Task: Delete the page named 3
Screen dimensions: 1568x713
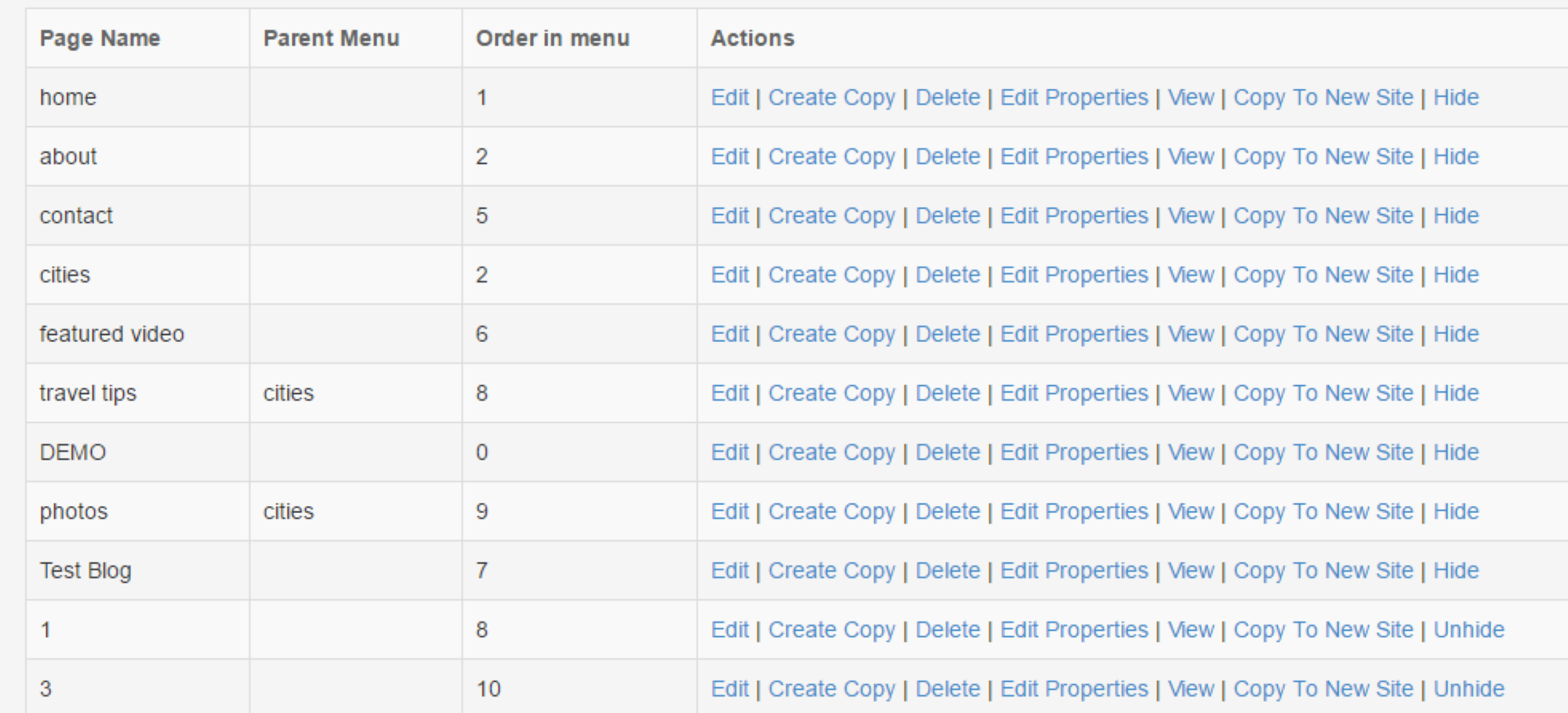Action: point(948,689)
